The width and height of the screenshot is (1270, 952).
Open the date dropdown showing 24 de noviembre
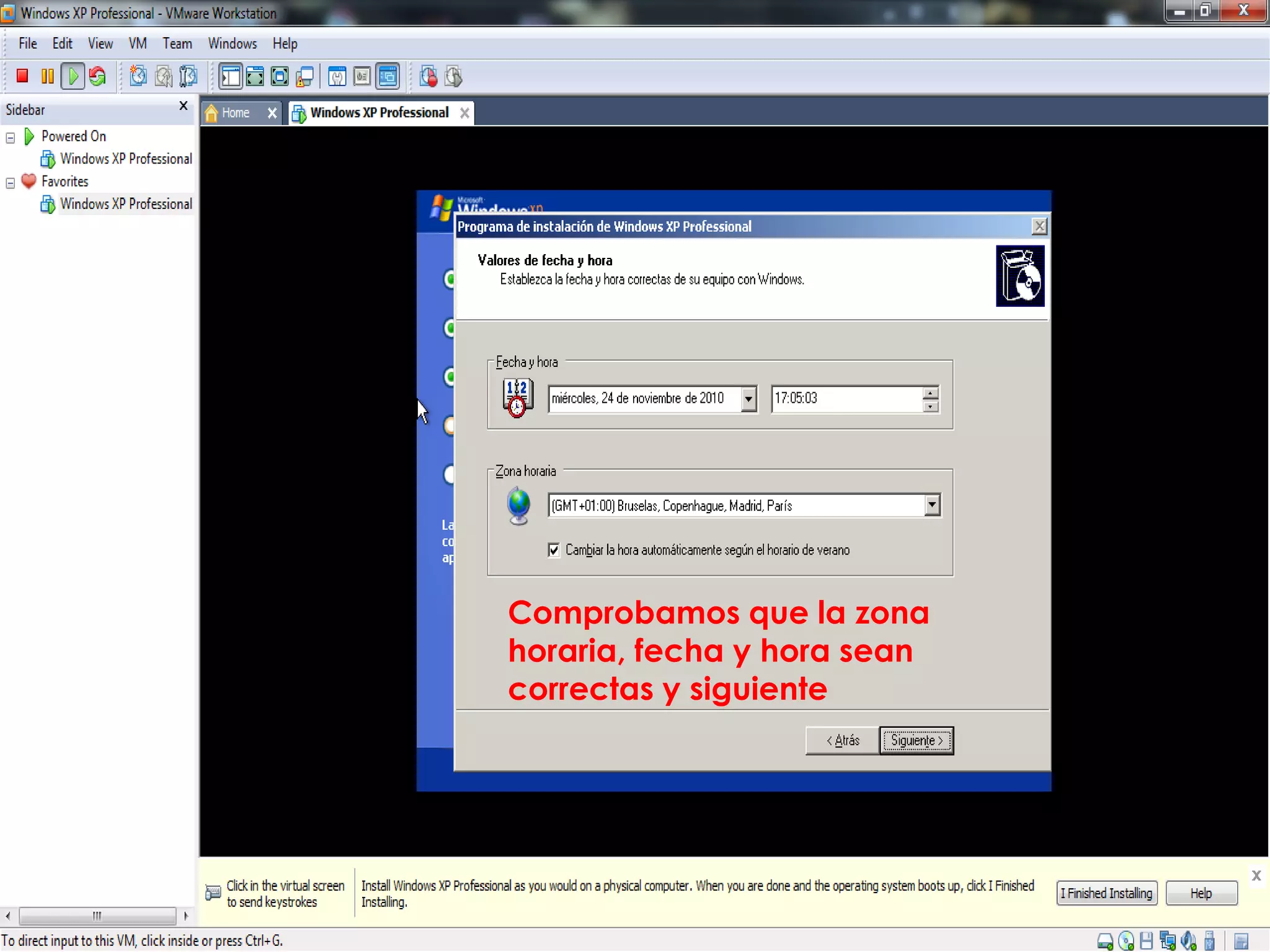point(748,399)
